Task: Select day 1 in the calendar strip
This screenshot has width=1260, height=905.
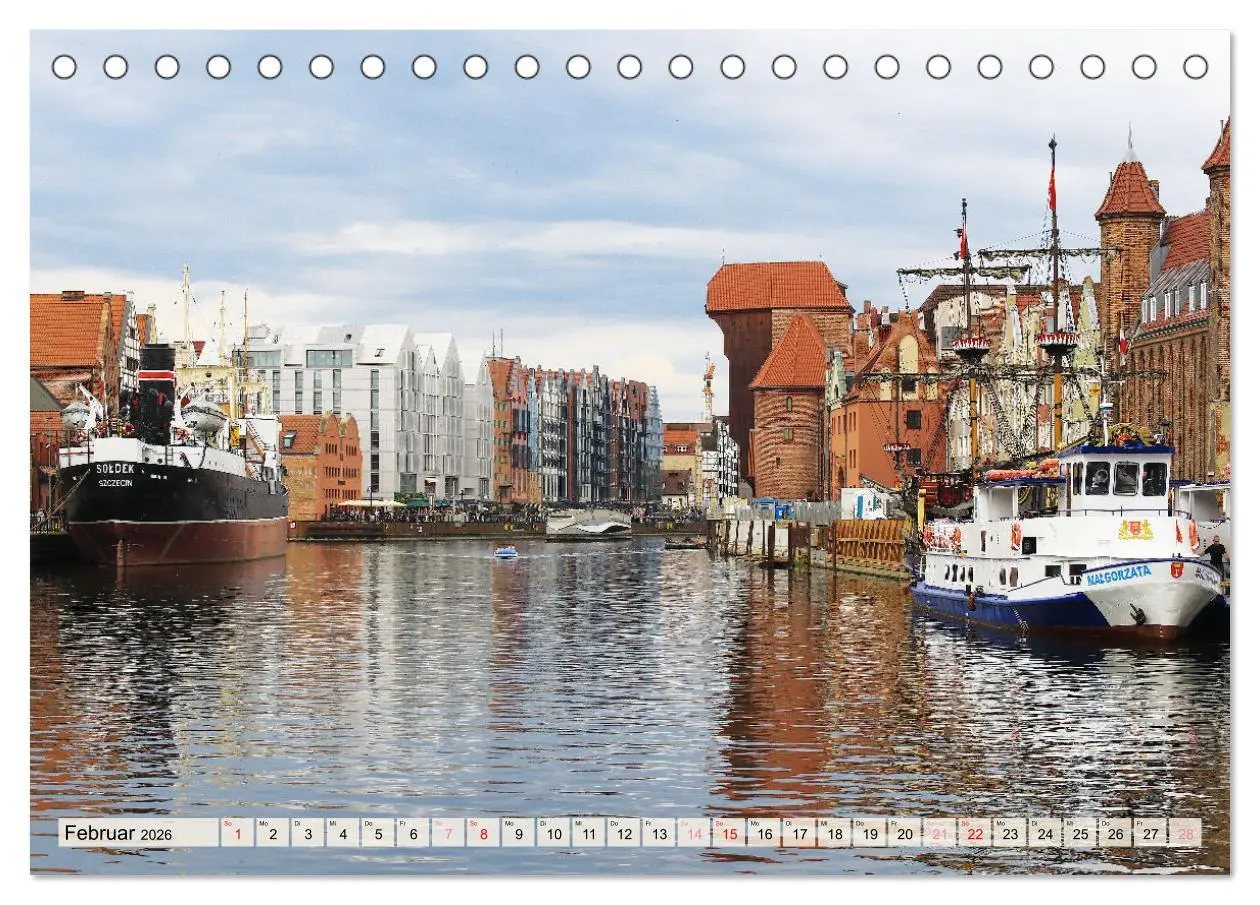Action: (238, 833)
